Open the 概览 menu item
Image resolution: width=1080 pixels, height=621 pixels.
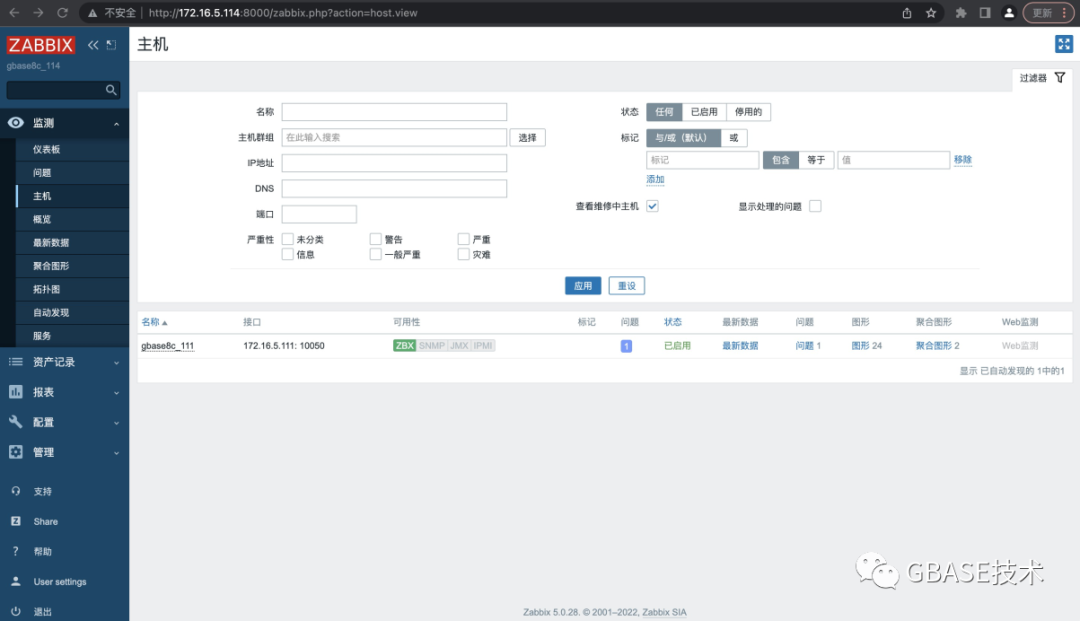point(72,219)
